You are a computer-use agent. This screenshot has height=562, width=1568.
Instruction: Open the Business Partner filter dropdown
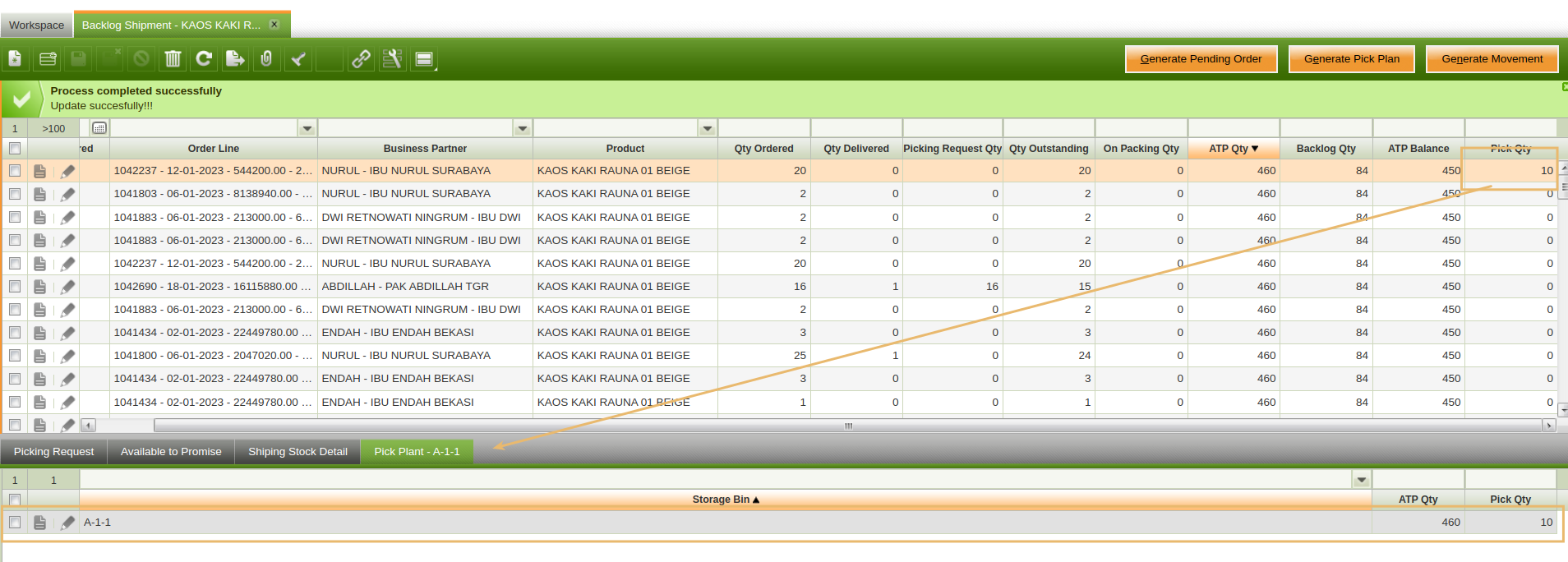tap(522, 128)
